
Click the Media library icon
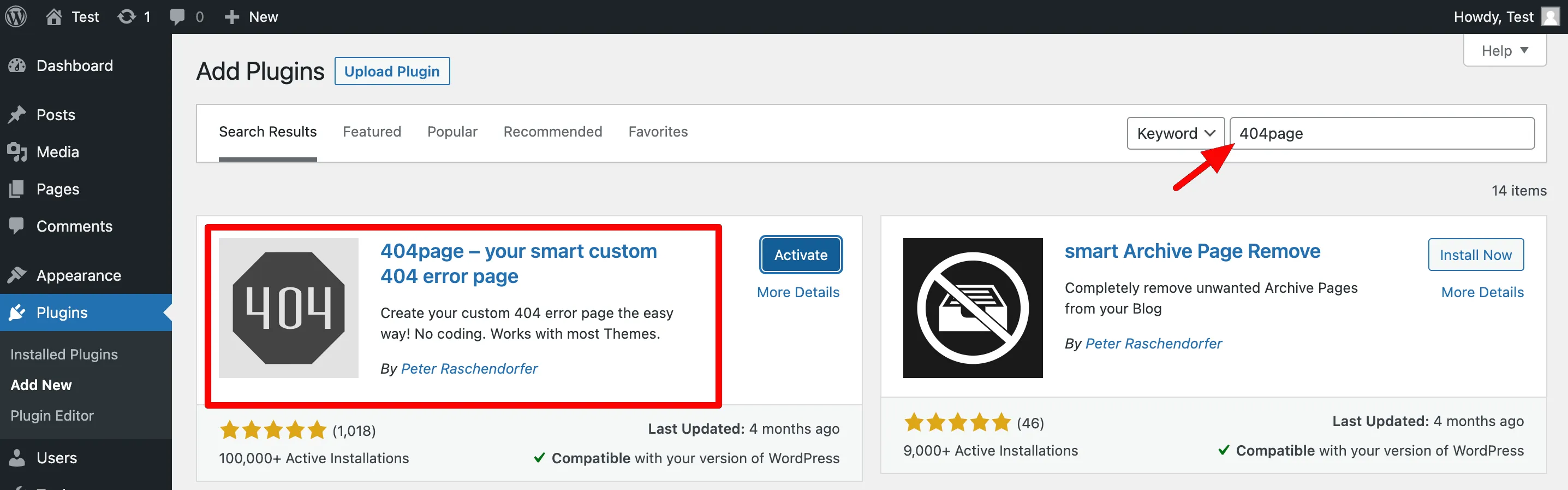[17, 152]
